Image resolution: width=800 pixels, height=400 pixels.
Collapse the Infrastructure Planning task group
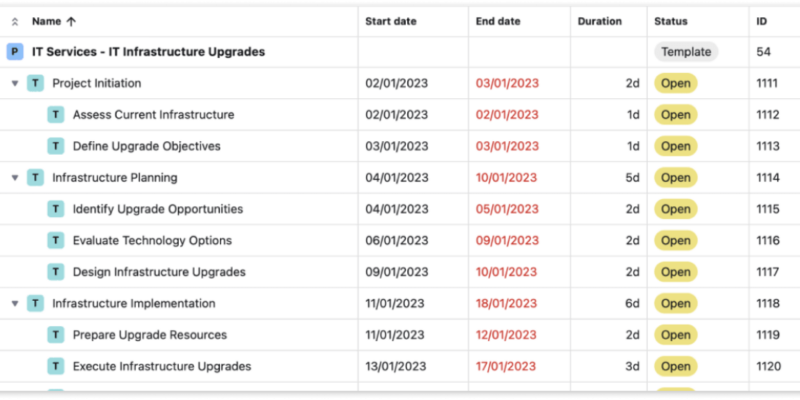pyautogui.click(x=15, y=178)
